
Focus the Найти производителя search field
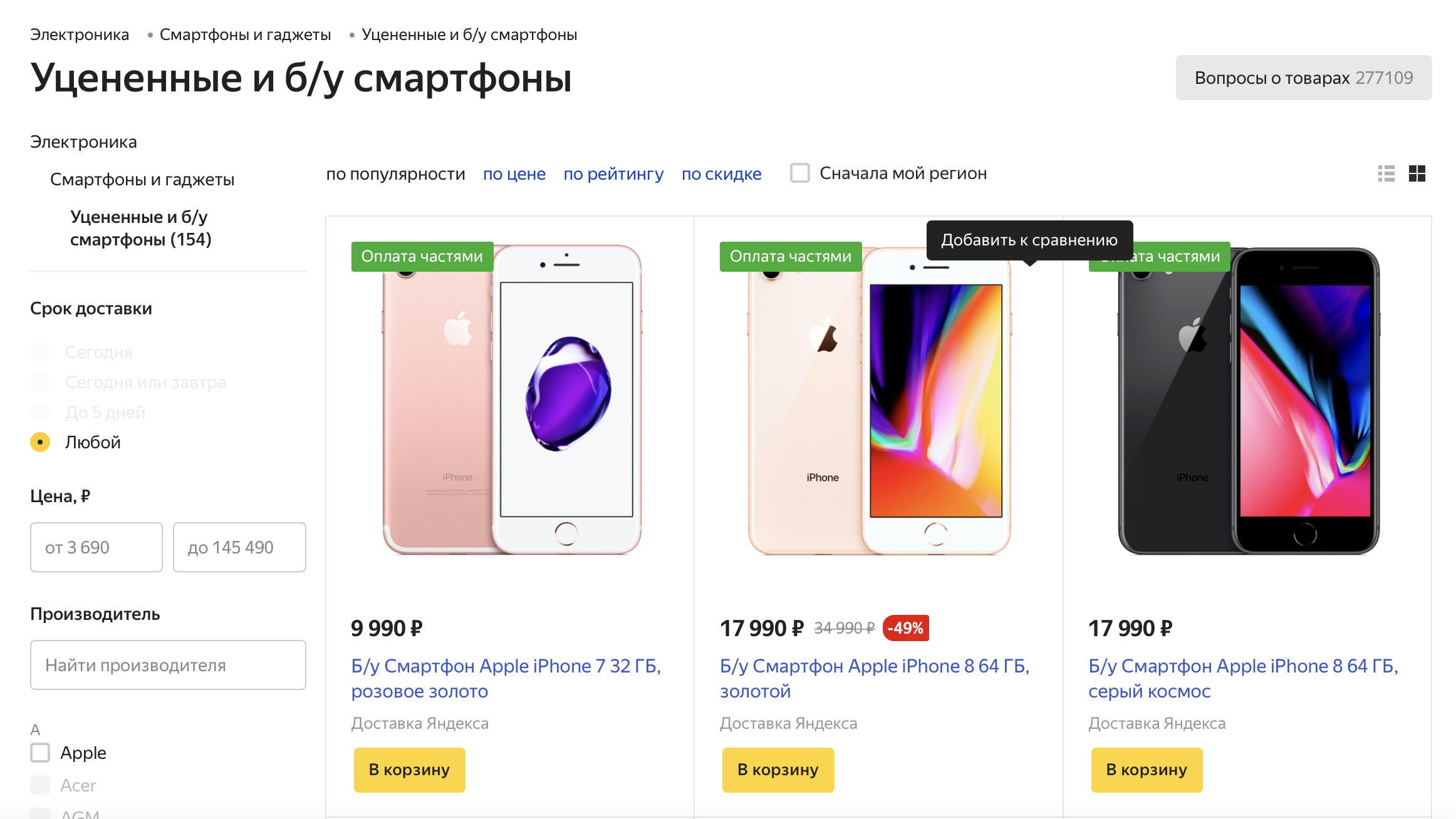coord(168,665)
